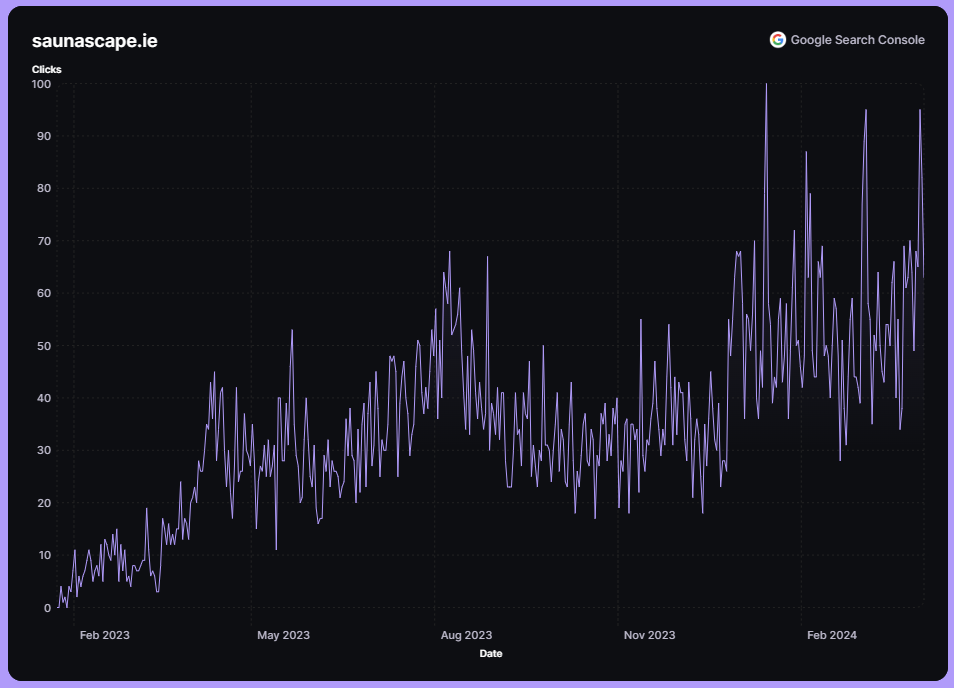Select the Clicks axis title
The width and height of the screenshot is (954, 688).
[x=46, y=69]
